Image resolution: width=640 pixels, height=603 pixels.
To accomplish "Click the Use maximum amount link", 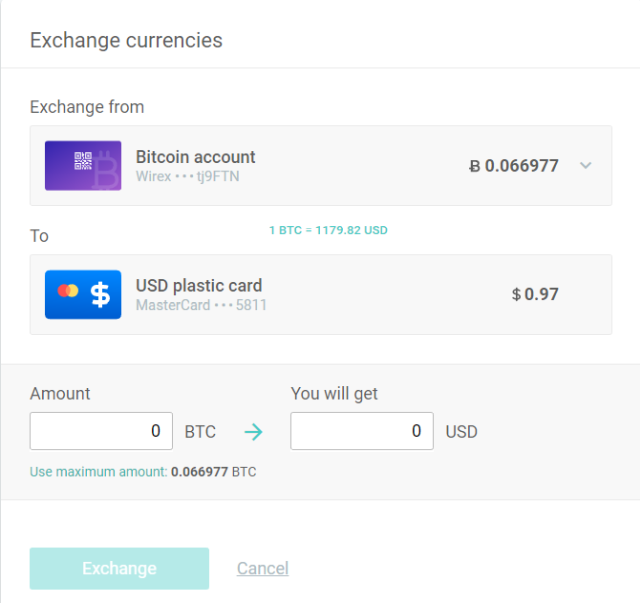I will 98,471.
